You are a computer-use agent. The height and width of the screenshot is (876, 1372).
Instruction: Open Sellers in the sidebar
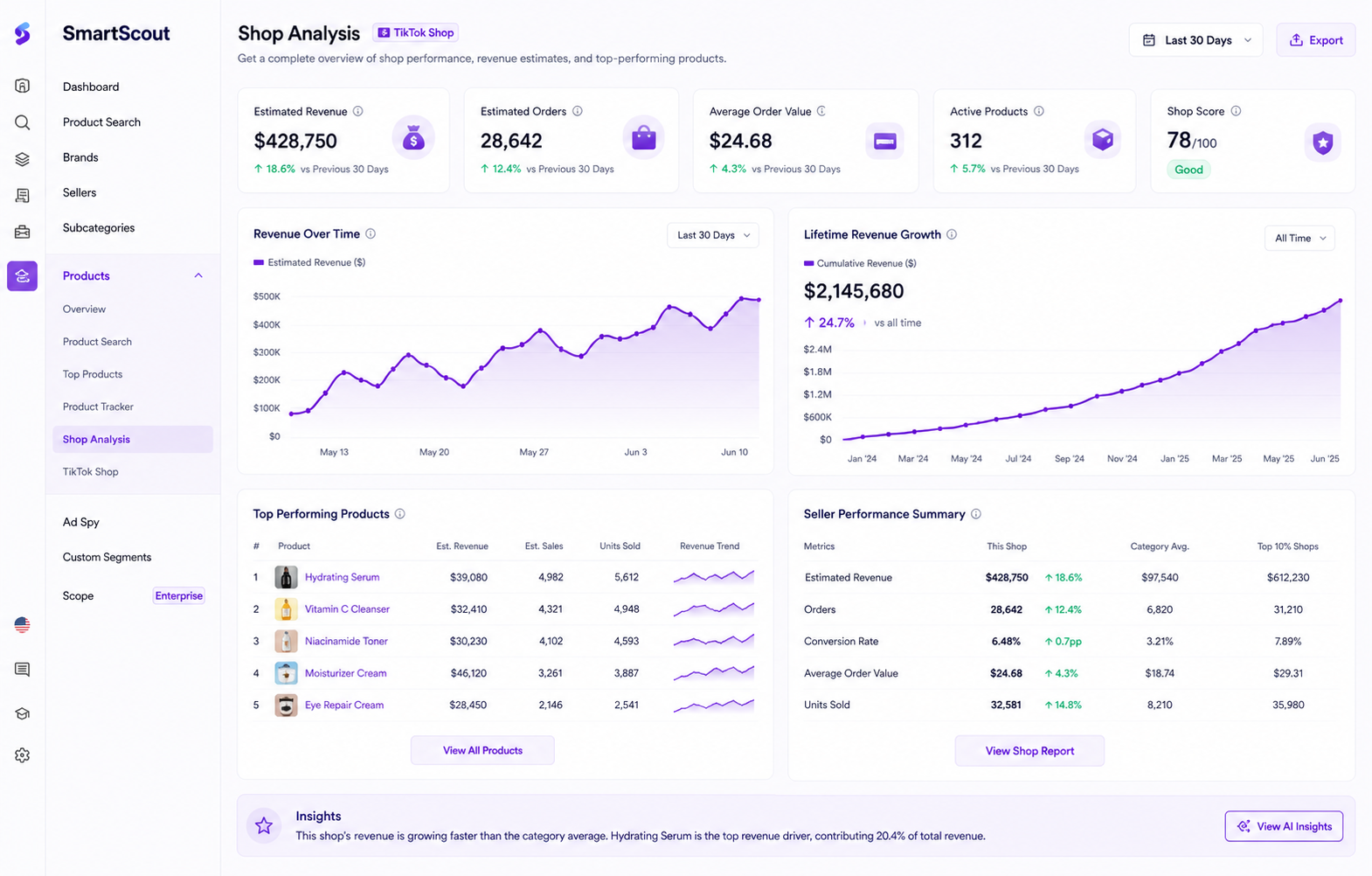pyautogui.click(x=80, y=192)
